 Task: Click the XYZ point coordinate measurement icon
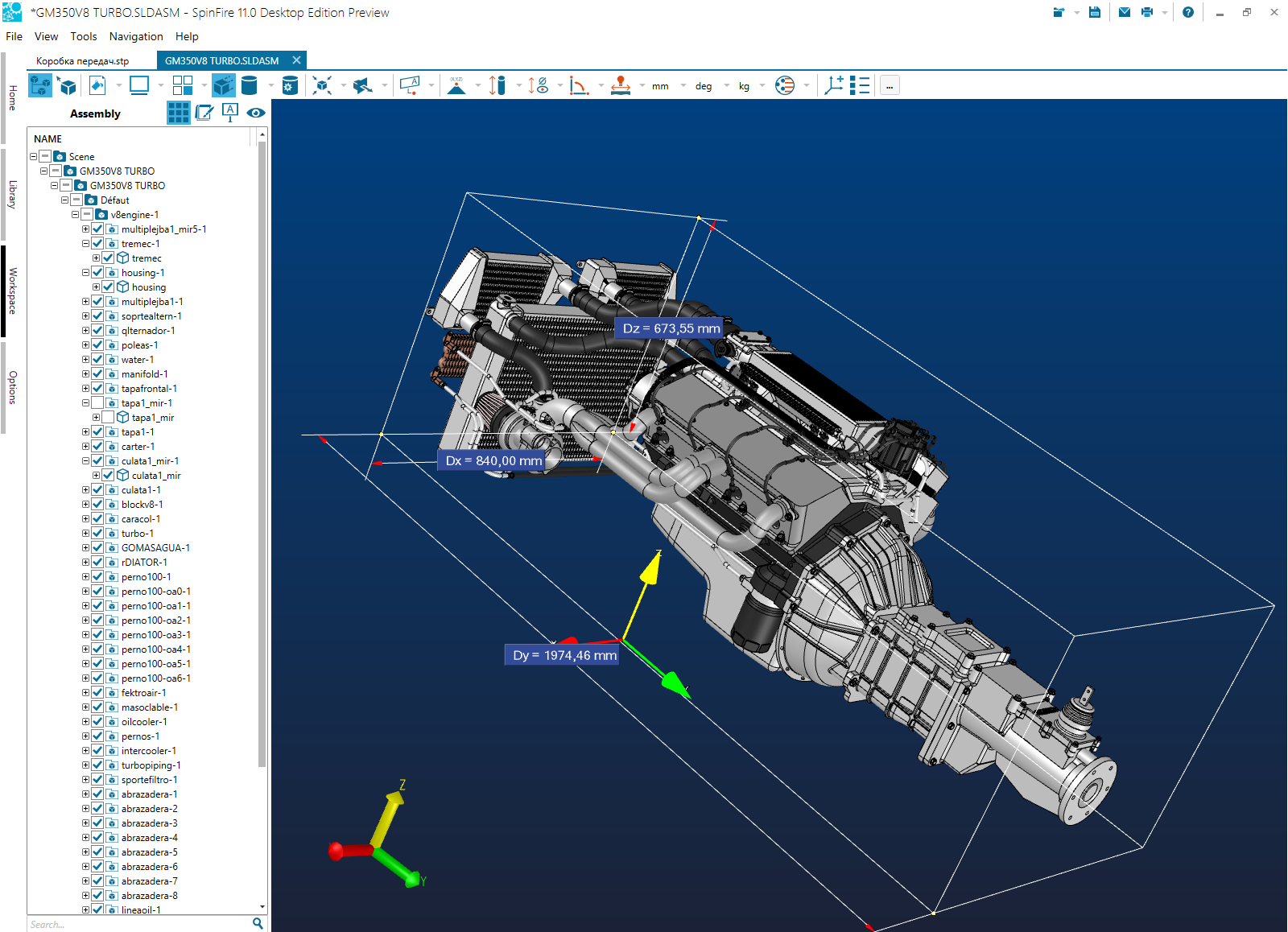click(x=456, y=85)
